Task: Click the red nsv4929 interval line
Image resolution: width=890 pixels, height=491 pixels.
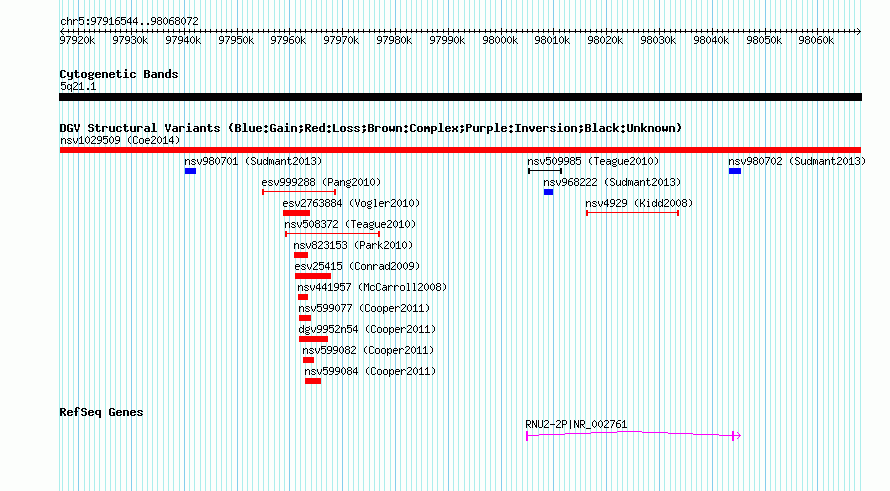Action: click(632, 213)
